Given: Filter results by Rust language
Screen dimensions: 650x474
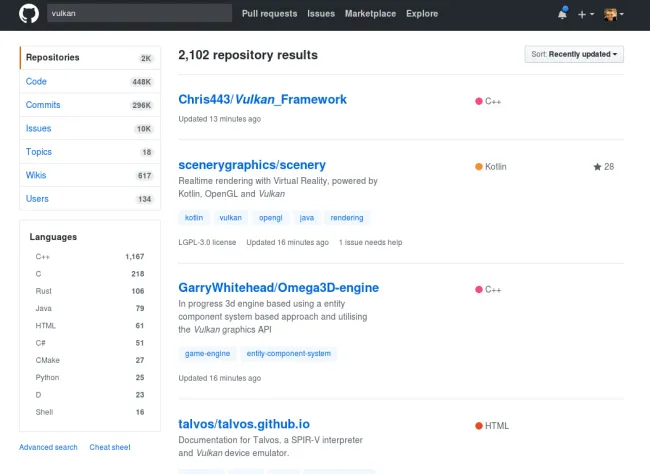Looking at the screenshot, I should (90, 291).
